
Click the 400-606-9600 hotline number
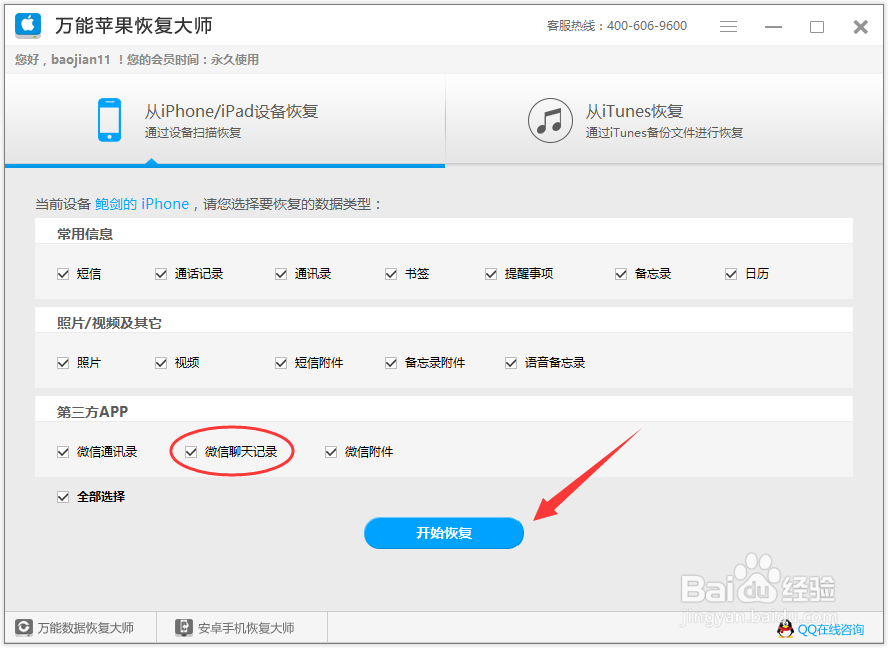643,26
